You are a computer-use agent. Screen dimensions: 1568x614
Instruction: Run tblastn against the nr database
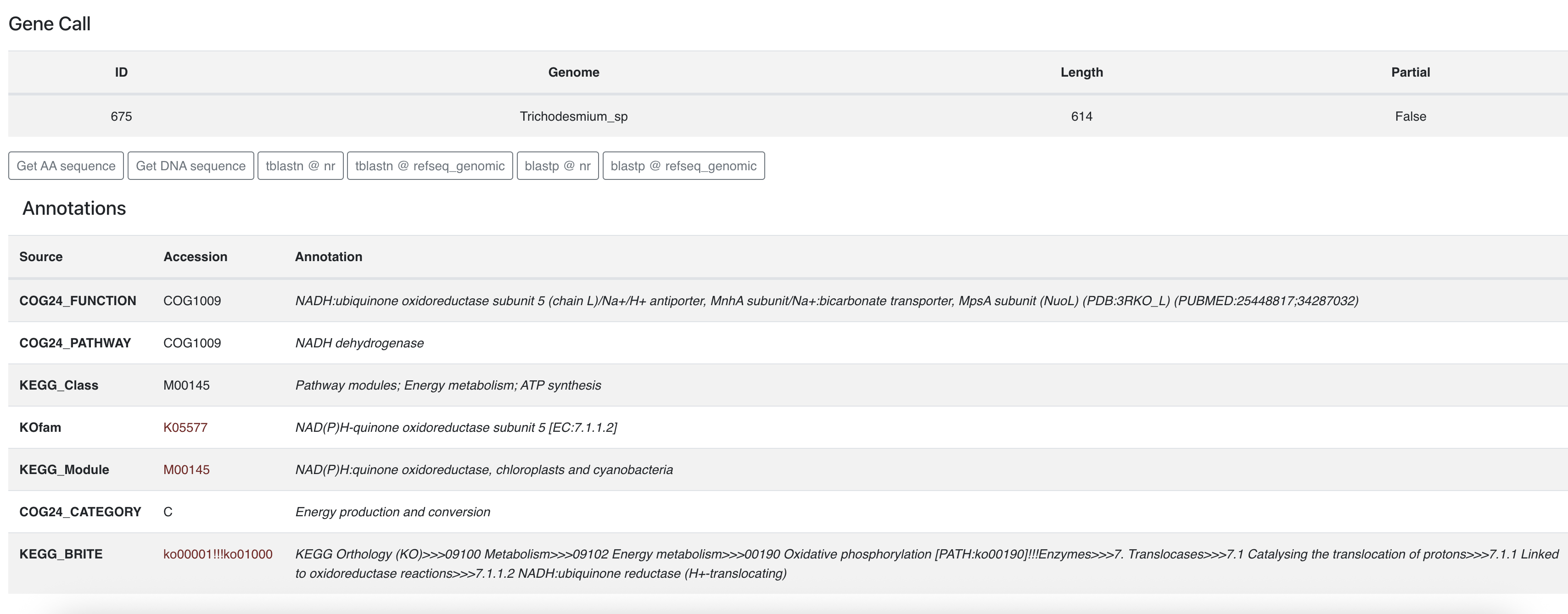pyautogui.click(x=300, y=166)
